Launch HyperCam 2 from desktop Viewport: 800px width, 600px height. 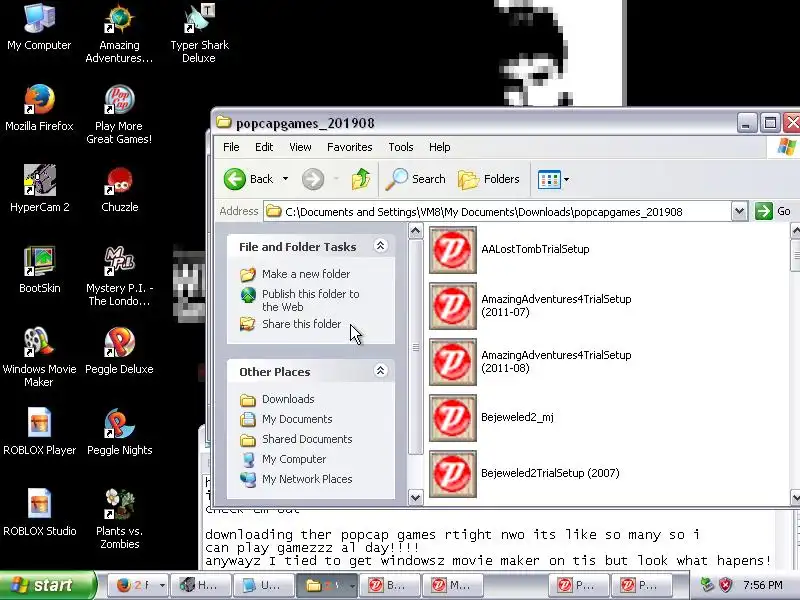point(39,189)
